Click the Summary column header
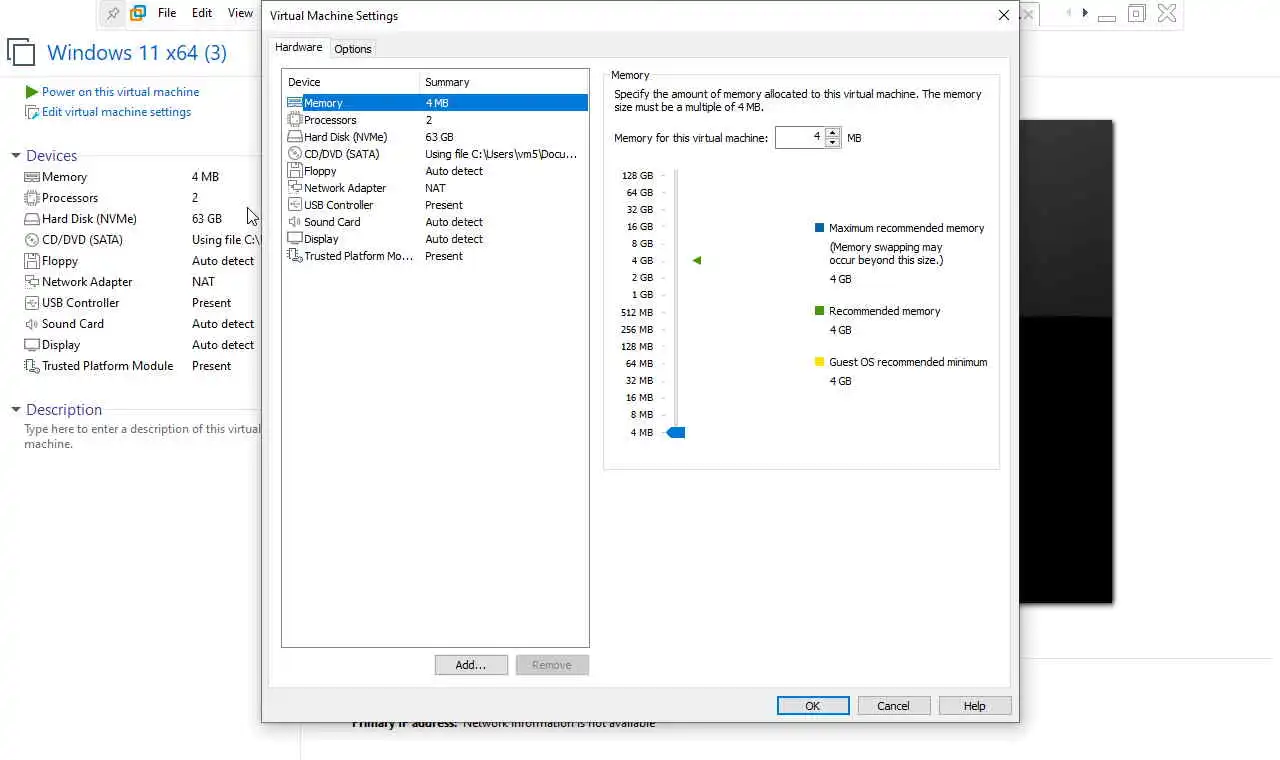The image size is (1280, 760). 504,82
